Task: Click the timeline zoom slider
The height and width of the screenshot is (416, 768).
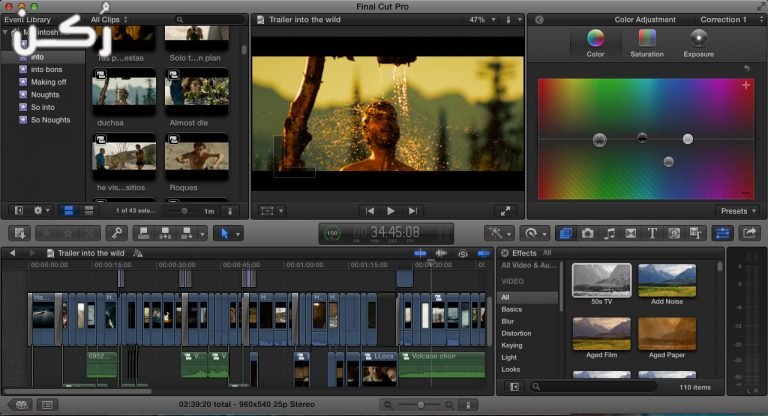Action: pos(421,405)
